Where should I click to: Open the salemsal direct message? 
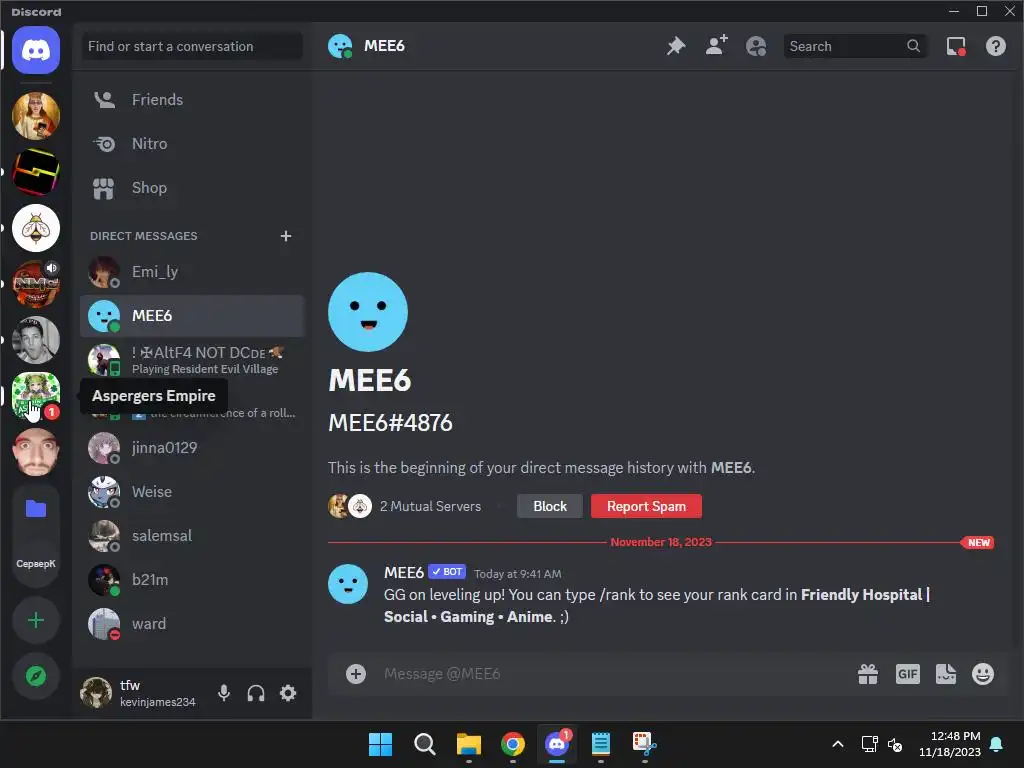pos(192,536)
